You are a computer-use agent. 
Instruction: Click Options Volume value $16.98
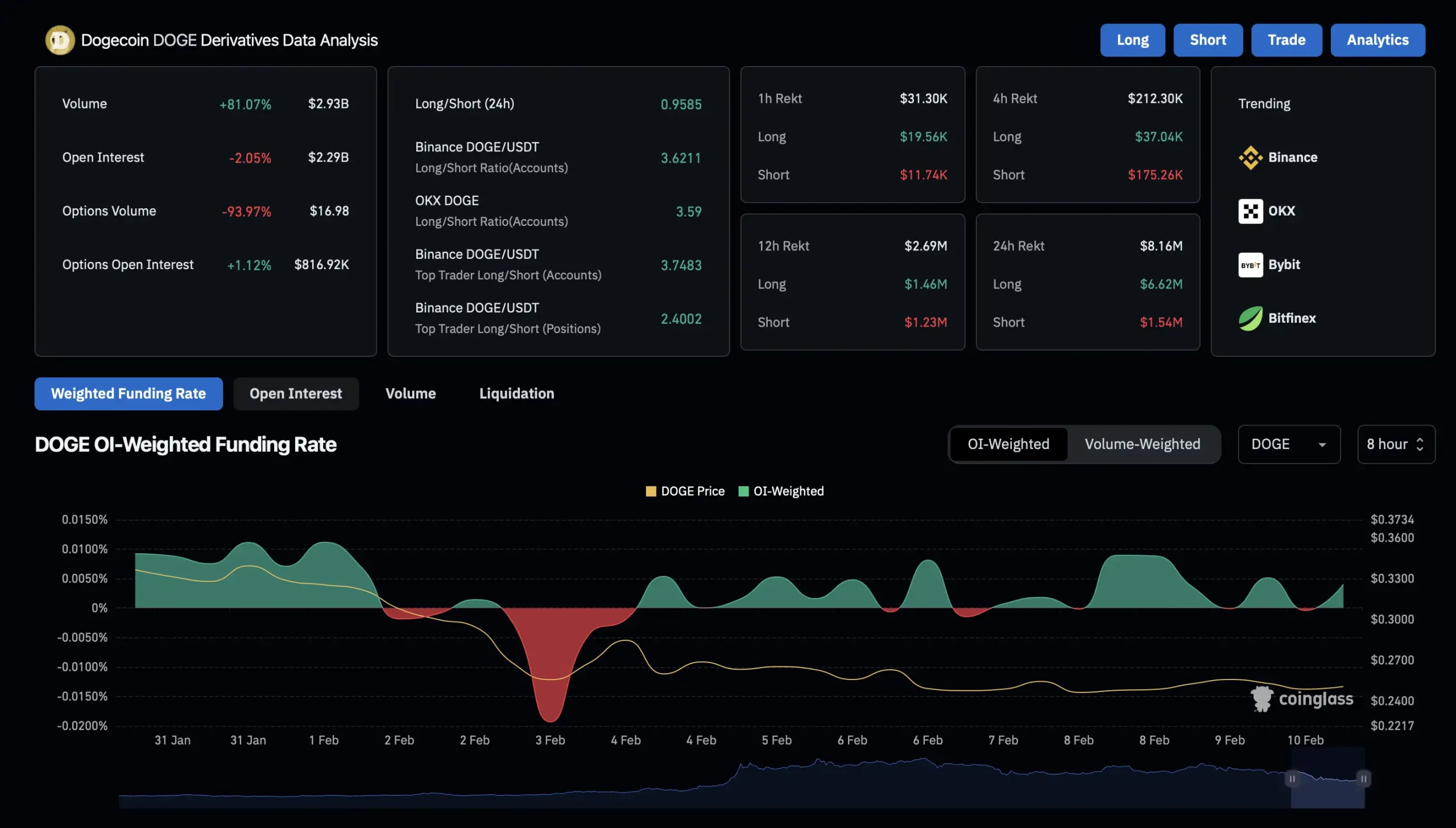point(329,211)
